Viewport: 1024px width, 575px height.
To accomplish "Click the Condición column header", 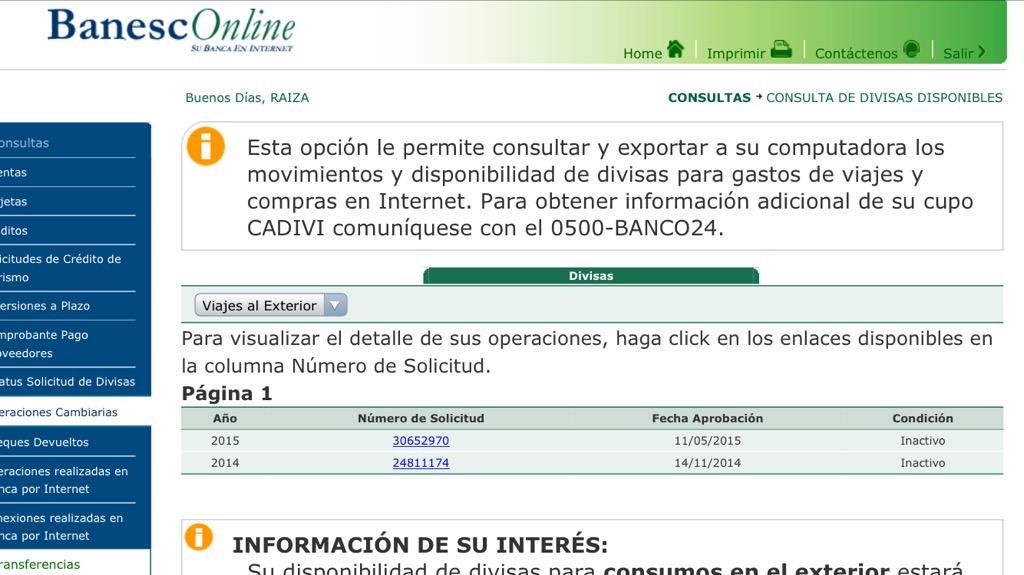I will [x=923, y=418].
